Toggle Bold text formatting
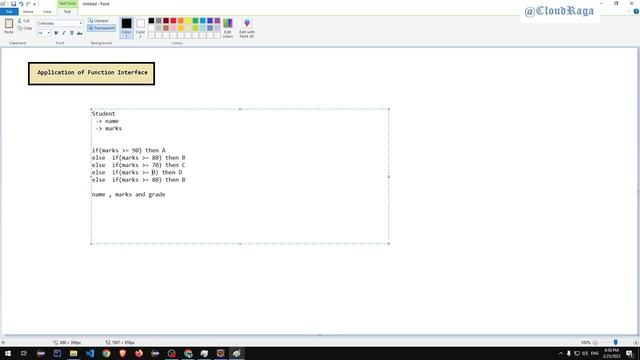Image resolution: width=640 pixels, height=360 pixels. tap(56, 33)
